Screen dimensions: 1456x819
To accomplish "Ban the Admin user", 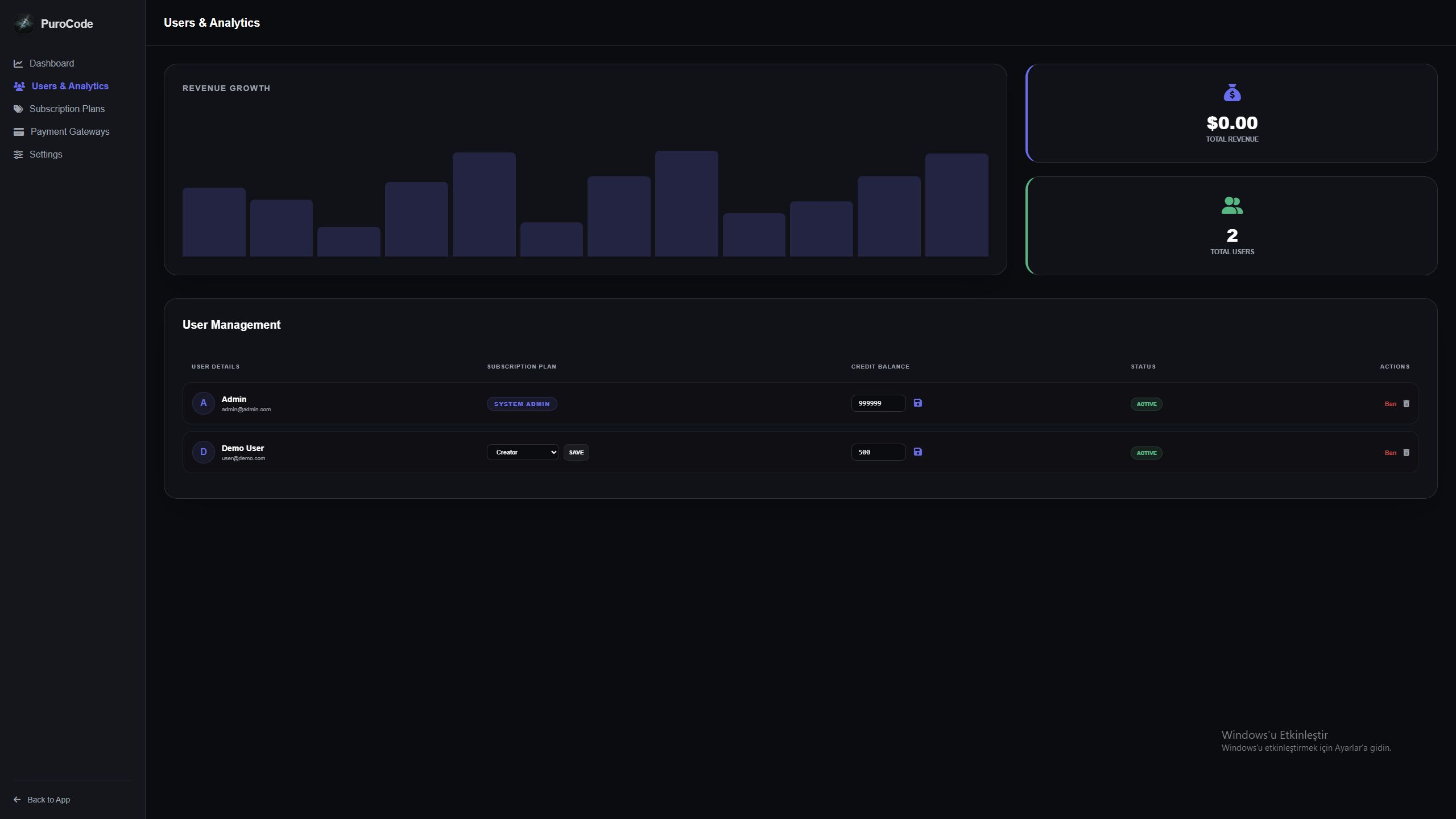I will coord(1390,404).
